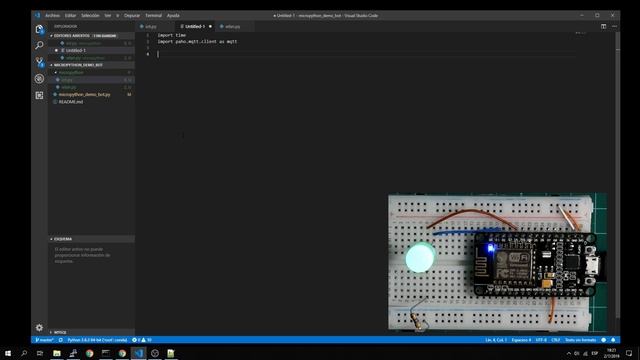Open README.md in the file tree
The width and height of the screenshot is (640, 360).
click(92, 102)
